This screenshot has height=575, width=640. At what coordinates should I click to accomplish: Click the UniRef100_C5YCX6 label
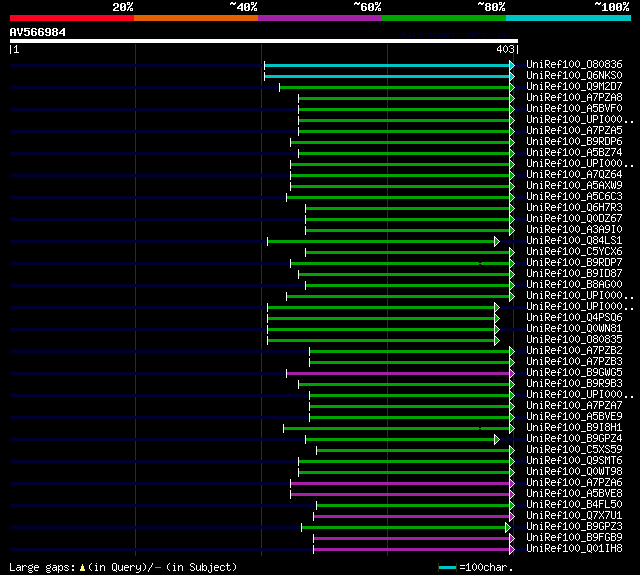[574, 252]
